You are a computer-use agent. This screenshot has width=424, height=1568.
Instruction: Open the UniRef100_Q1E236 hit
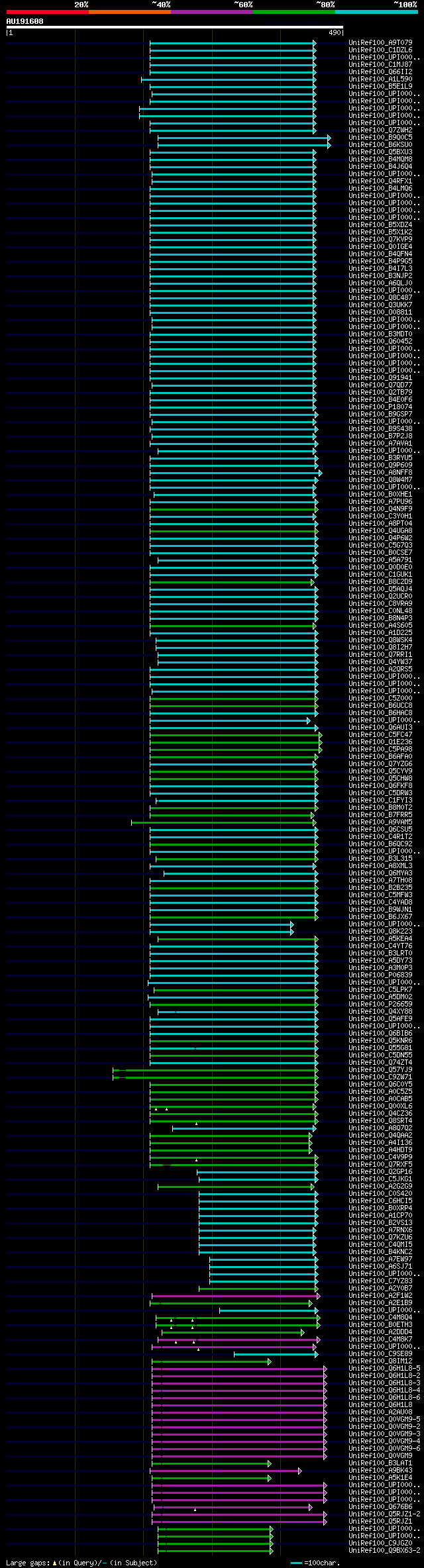pos(380,742)
